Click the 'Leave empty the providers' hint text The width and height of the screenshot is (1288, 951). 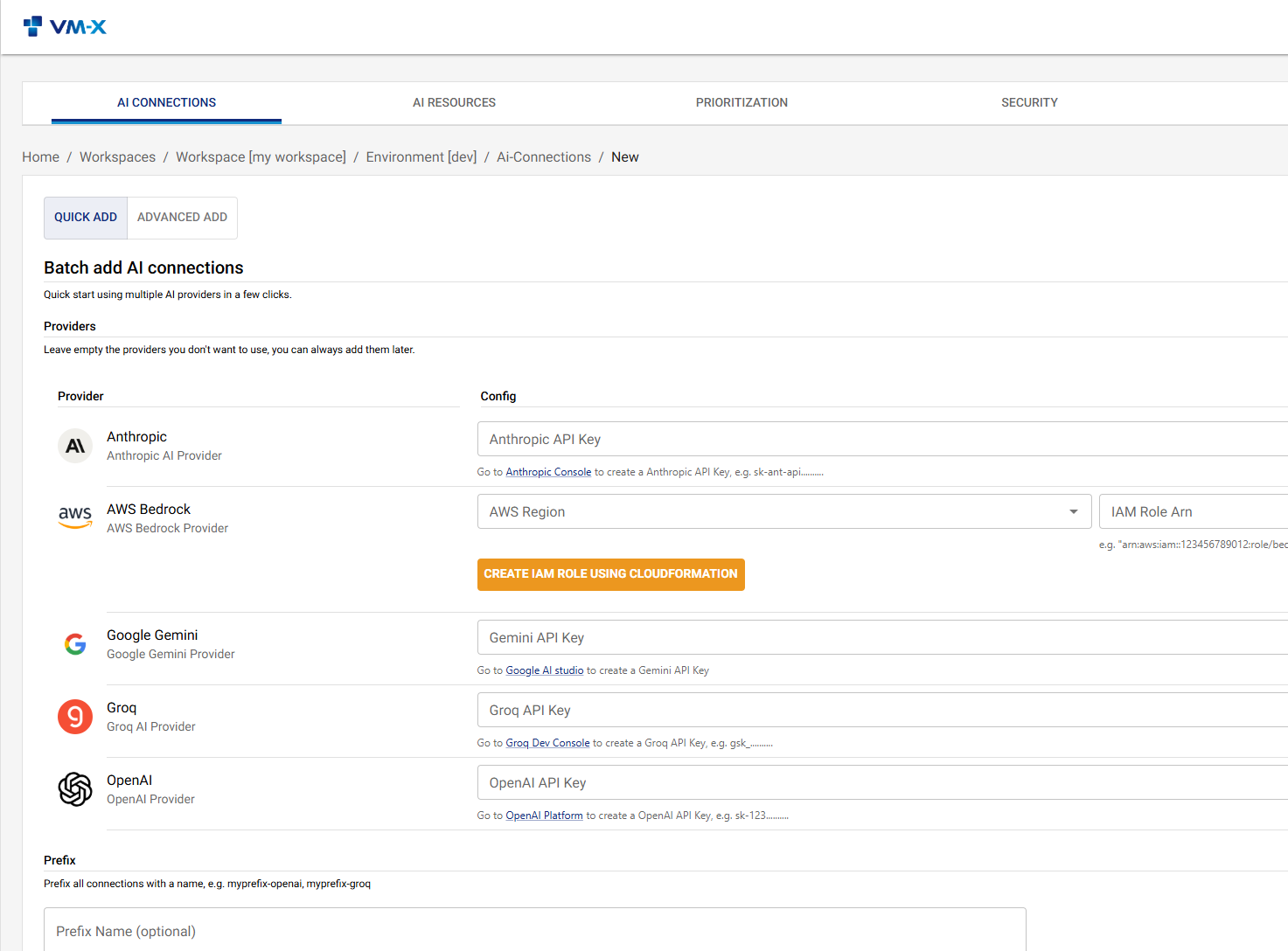click(x=229, y=350)
